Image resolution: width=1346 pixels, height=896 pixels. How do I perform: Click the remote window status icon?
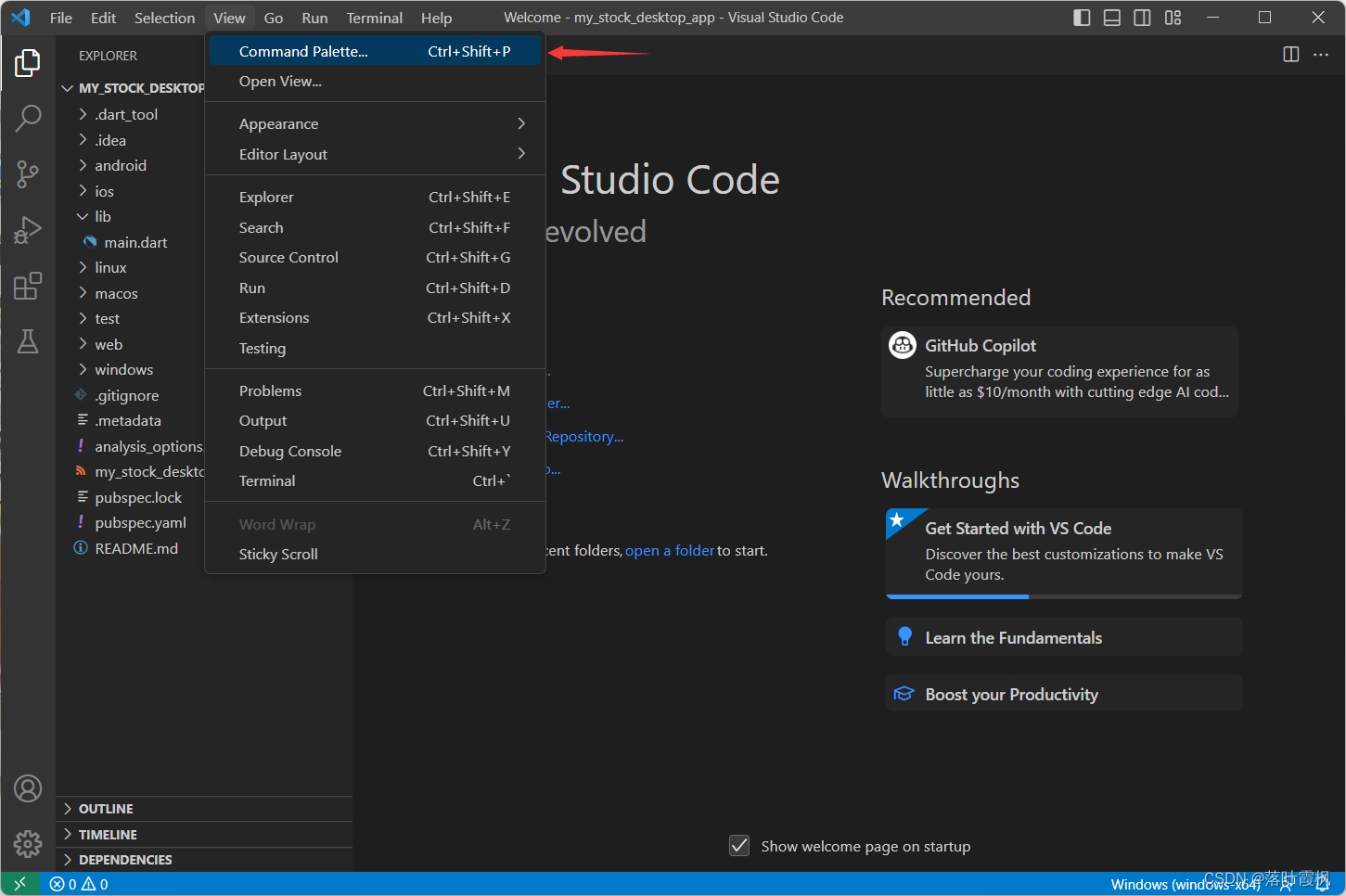click(x=20, y=884)
